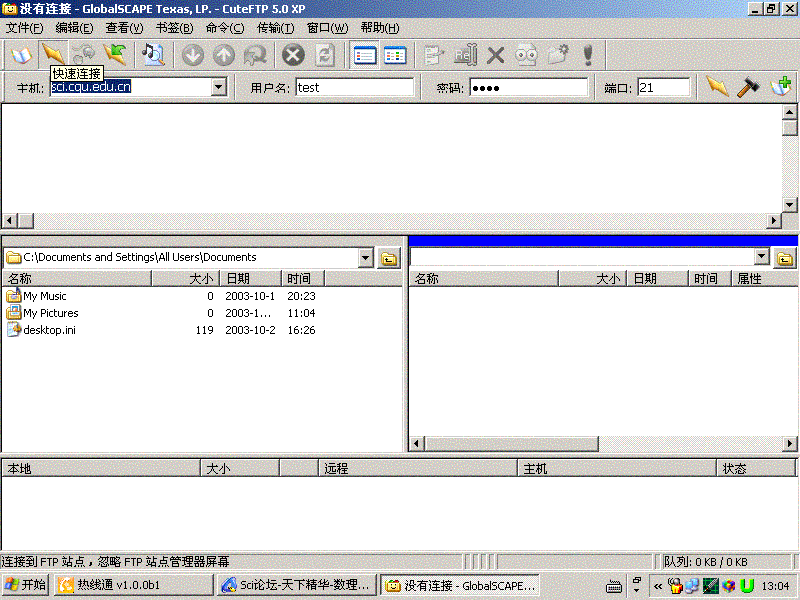Sort local files by 大小 column
The image size is (800, 600).
click(x=186, y=279)
